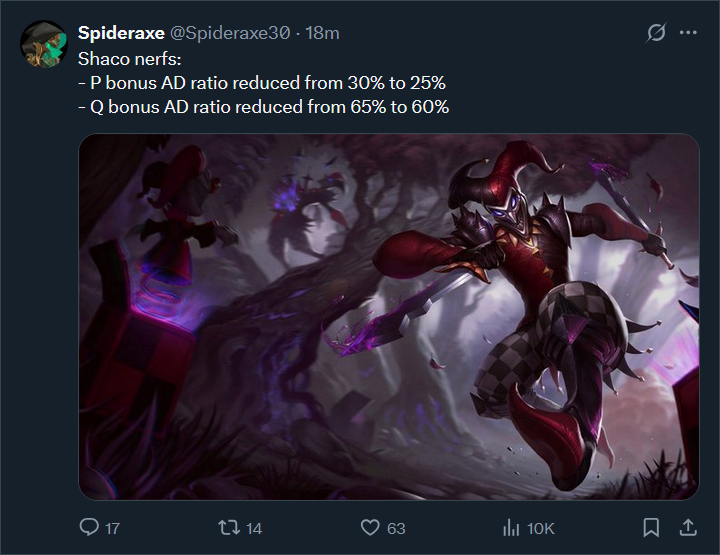Open the Shaco splash art image
The image size is (720, 555).
[389, 316]
